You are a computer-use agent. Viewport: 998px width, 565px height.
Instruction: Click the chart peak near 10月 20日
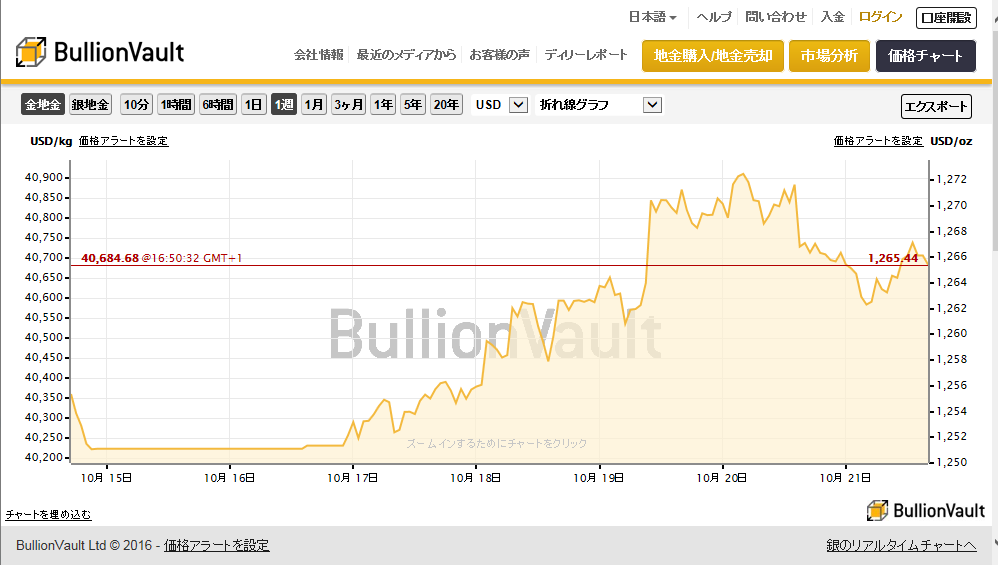click(741, 175)
